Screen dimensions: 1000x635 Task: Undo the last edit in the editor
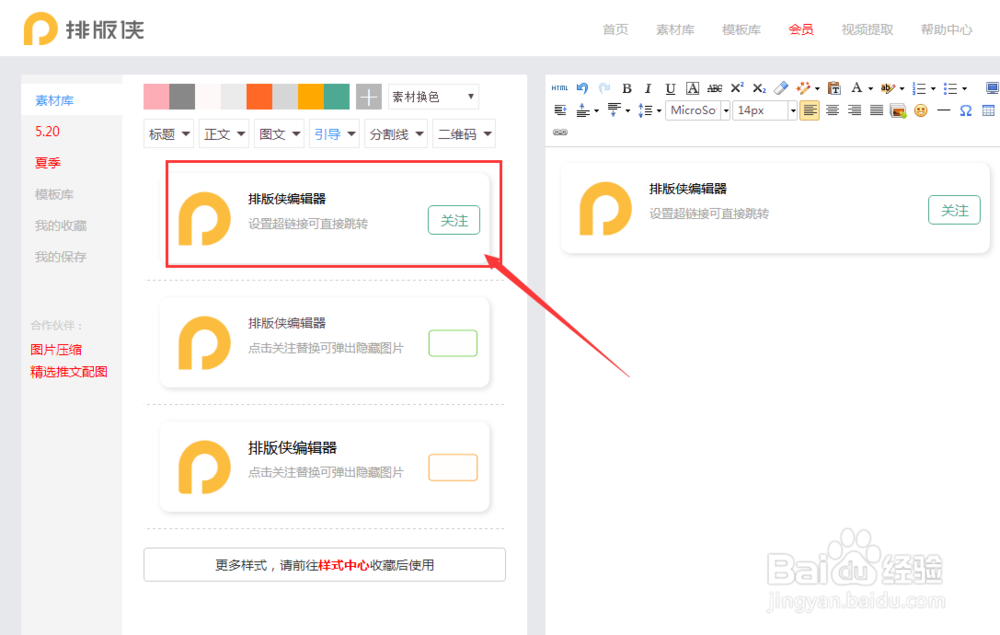pyautogui.click(x=582, y=88)
